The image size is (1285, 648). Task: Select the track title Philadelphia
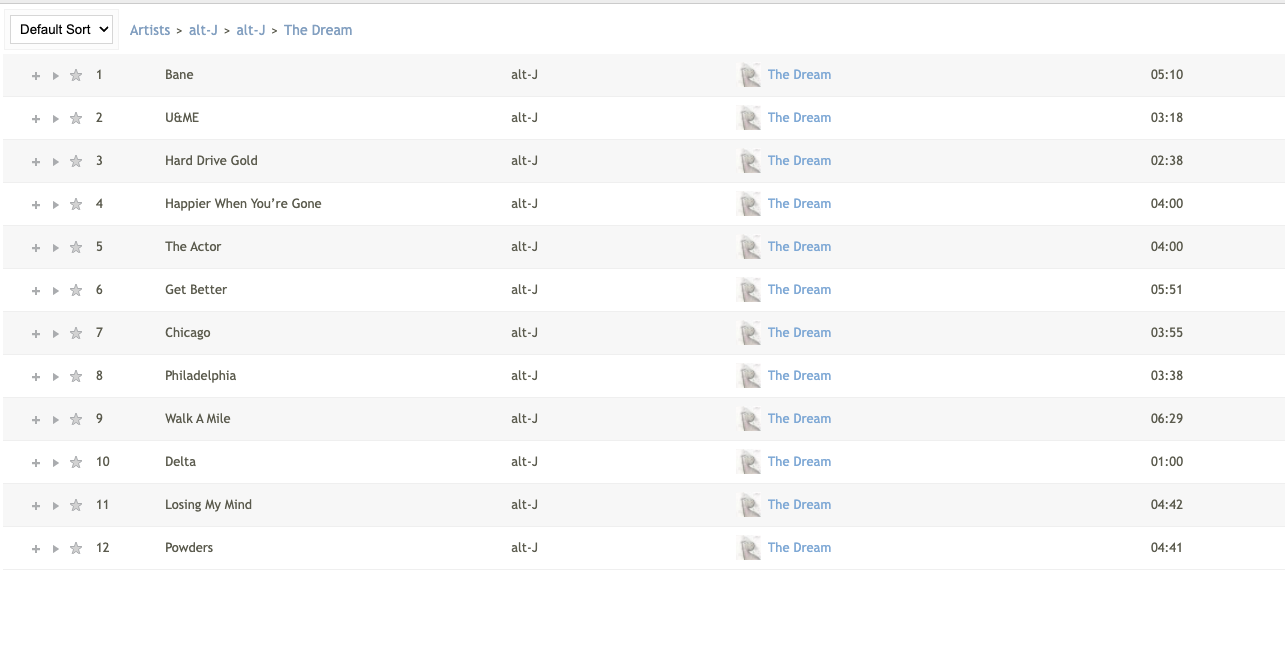(x=200, y=376)
